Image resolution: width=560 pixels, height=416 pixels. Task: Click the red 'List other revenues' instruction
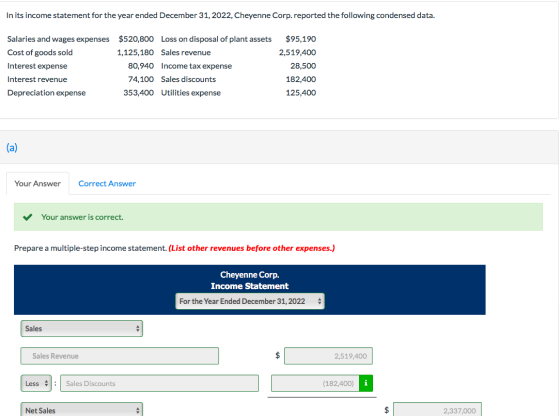click(252, 248)
